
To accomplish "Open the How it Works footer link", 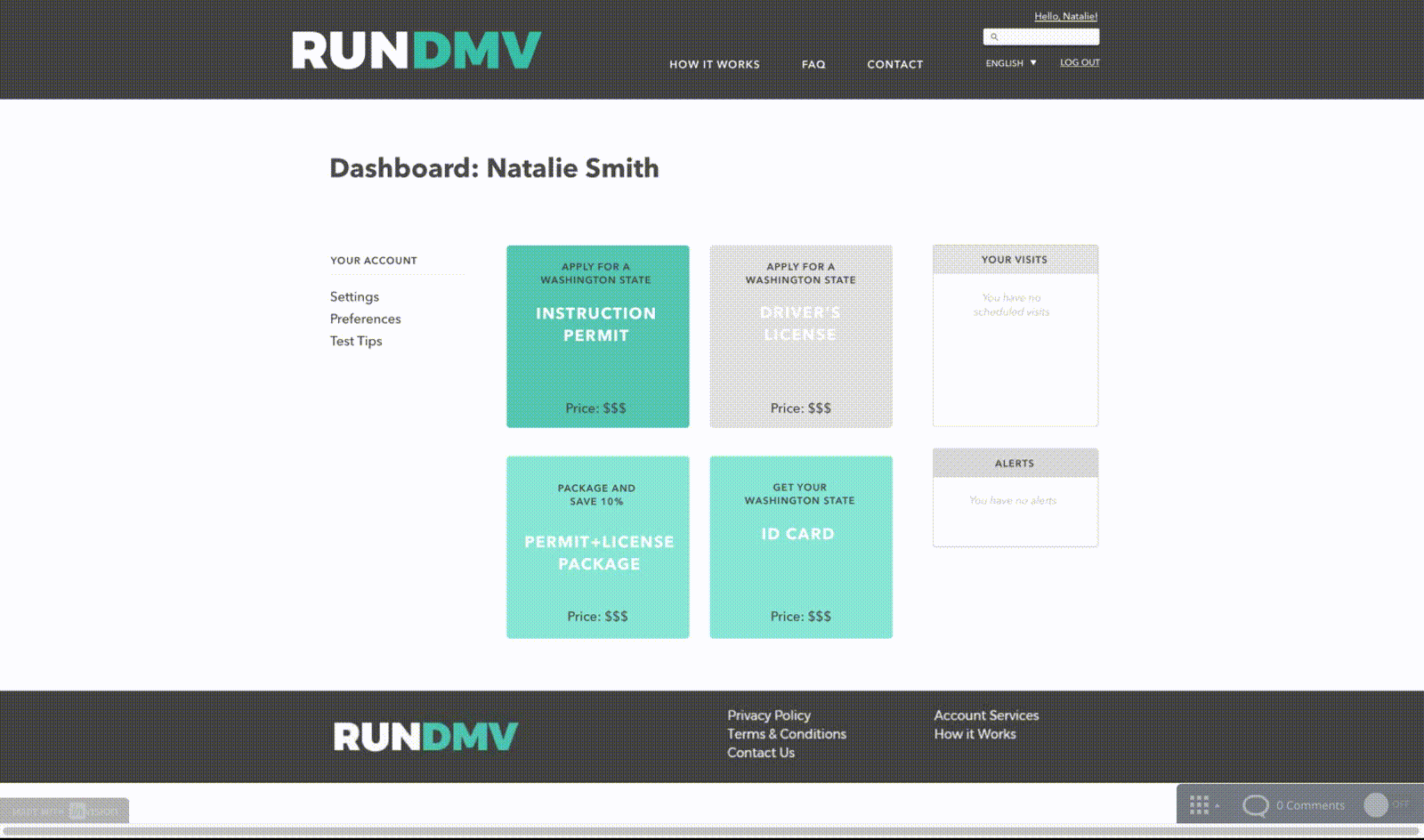I will pos(975,734).
